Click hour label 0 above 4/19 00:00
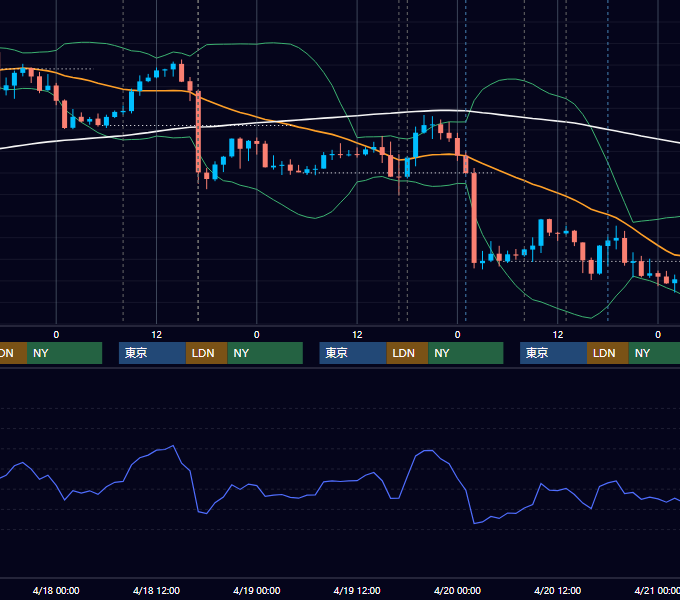The width and height of the screenshot is (680, 600). (x=257, y=335)
